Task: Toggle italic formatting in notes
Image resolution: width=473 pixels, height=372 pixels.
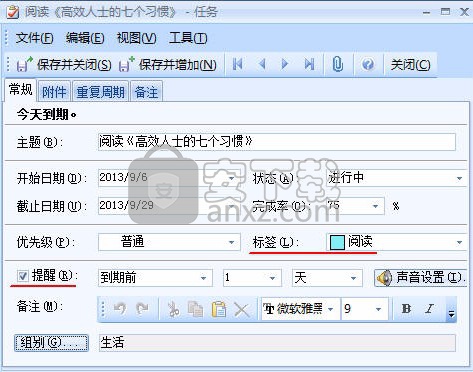Action: tap(429, 309)
